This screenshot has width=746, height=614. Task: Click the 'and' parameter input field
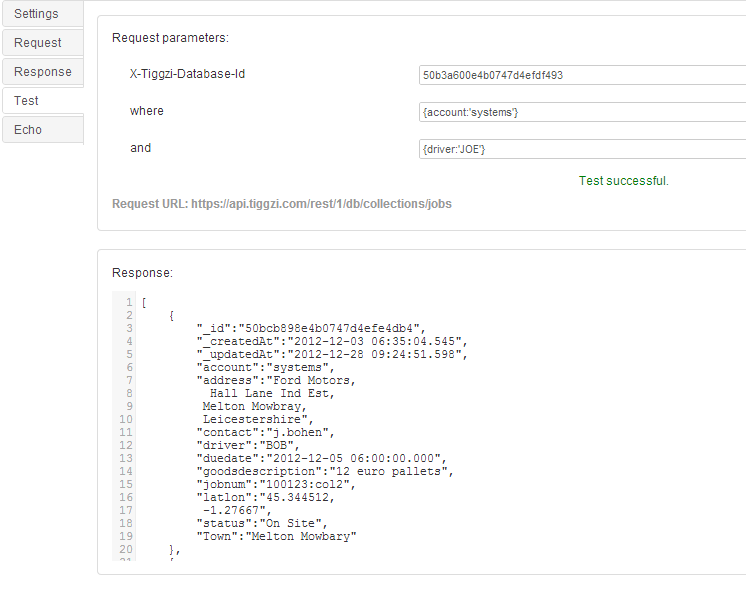(x=582, y=149)
